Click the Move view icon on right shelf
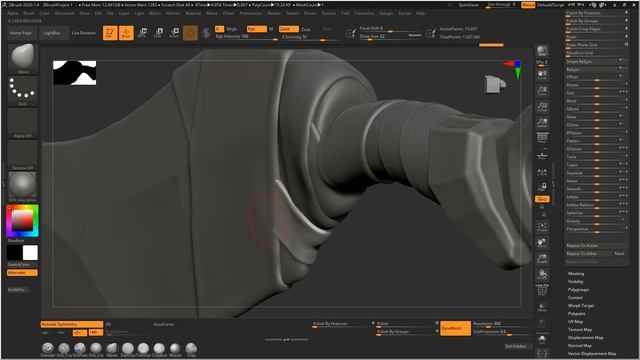Image resolution: width=640 pixels, height=360 pixels. 542,243
